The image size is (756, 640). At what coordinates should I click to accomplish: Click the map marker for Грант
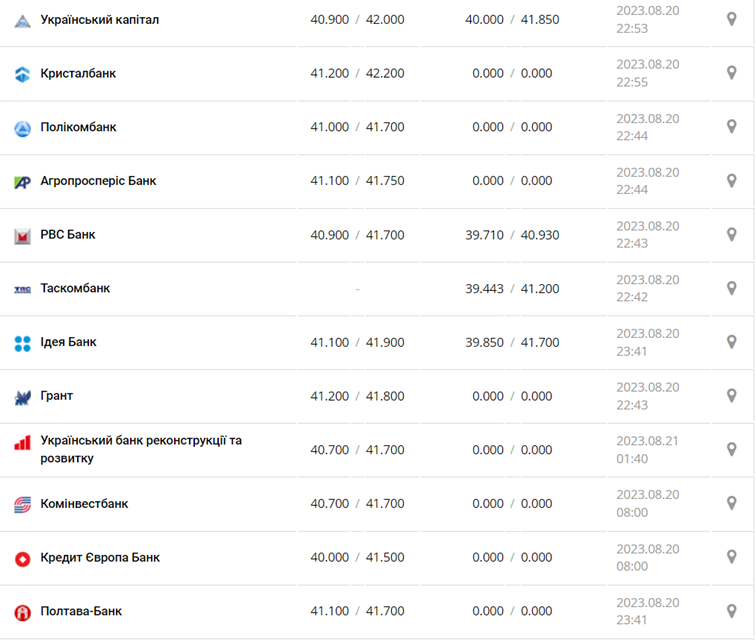click(731, 396)
